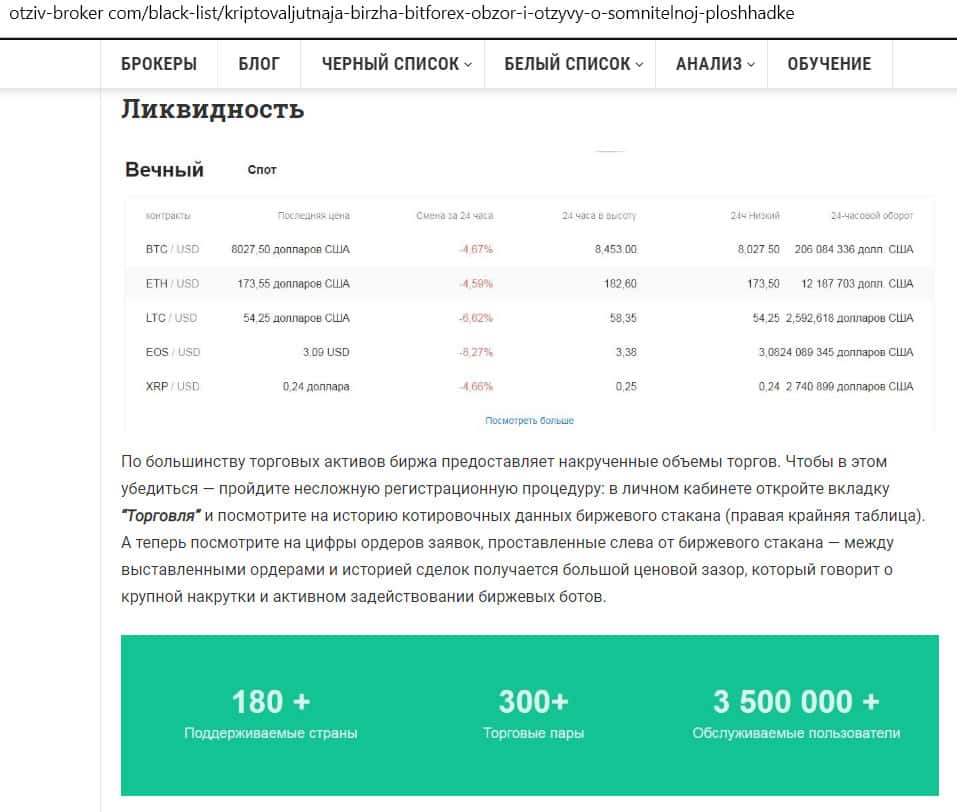This screenshot has width=957, height=812.
Task: Expand the ЧЕРНЫЙ СПИСОК dropdown menu
Action: [396, 64]
